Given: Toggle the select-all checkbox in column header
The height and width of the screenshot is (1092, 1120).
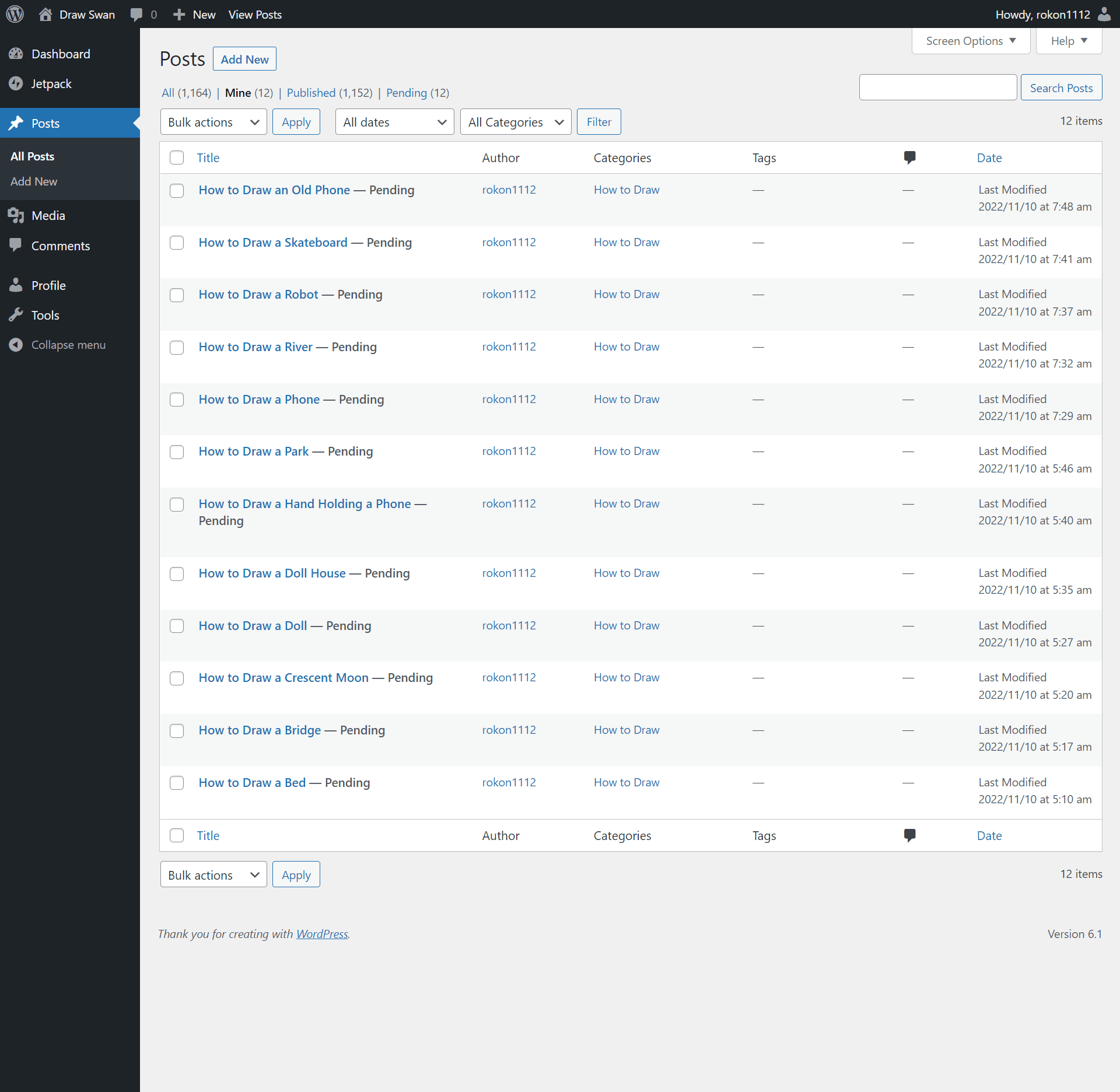Looking at the screenshot, I should (177, 157).
